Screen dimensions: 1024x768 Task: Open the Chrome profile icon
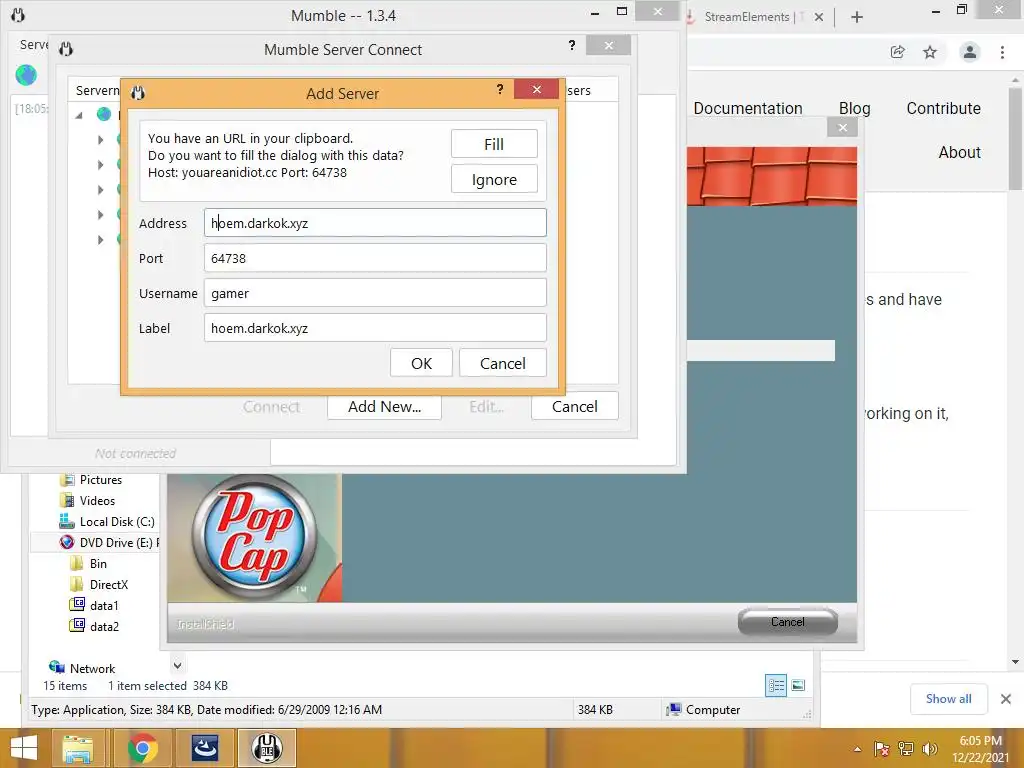[970, 52]
